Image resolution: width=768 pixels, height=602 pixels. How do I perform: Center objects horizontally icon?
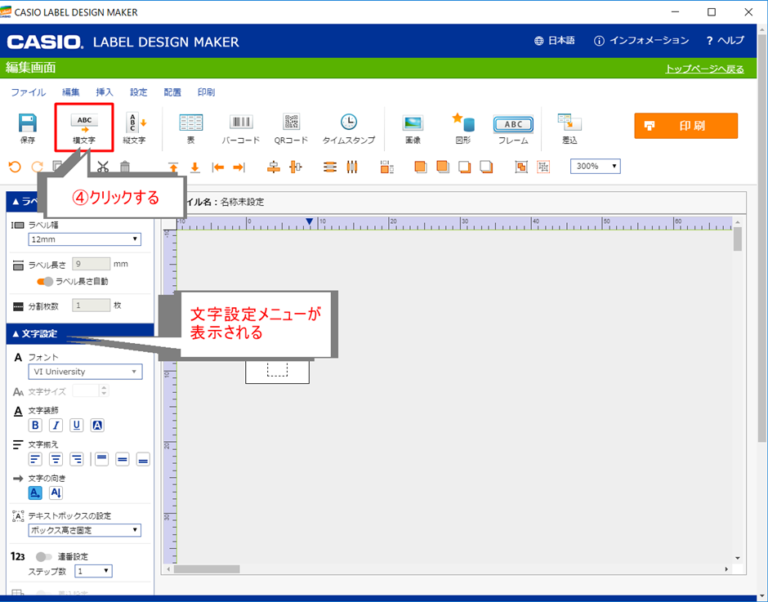coord(296,167)
